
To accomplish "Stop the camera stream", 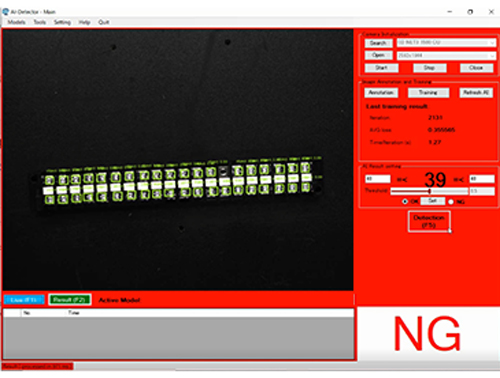I will (x=429, y=68).
